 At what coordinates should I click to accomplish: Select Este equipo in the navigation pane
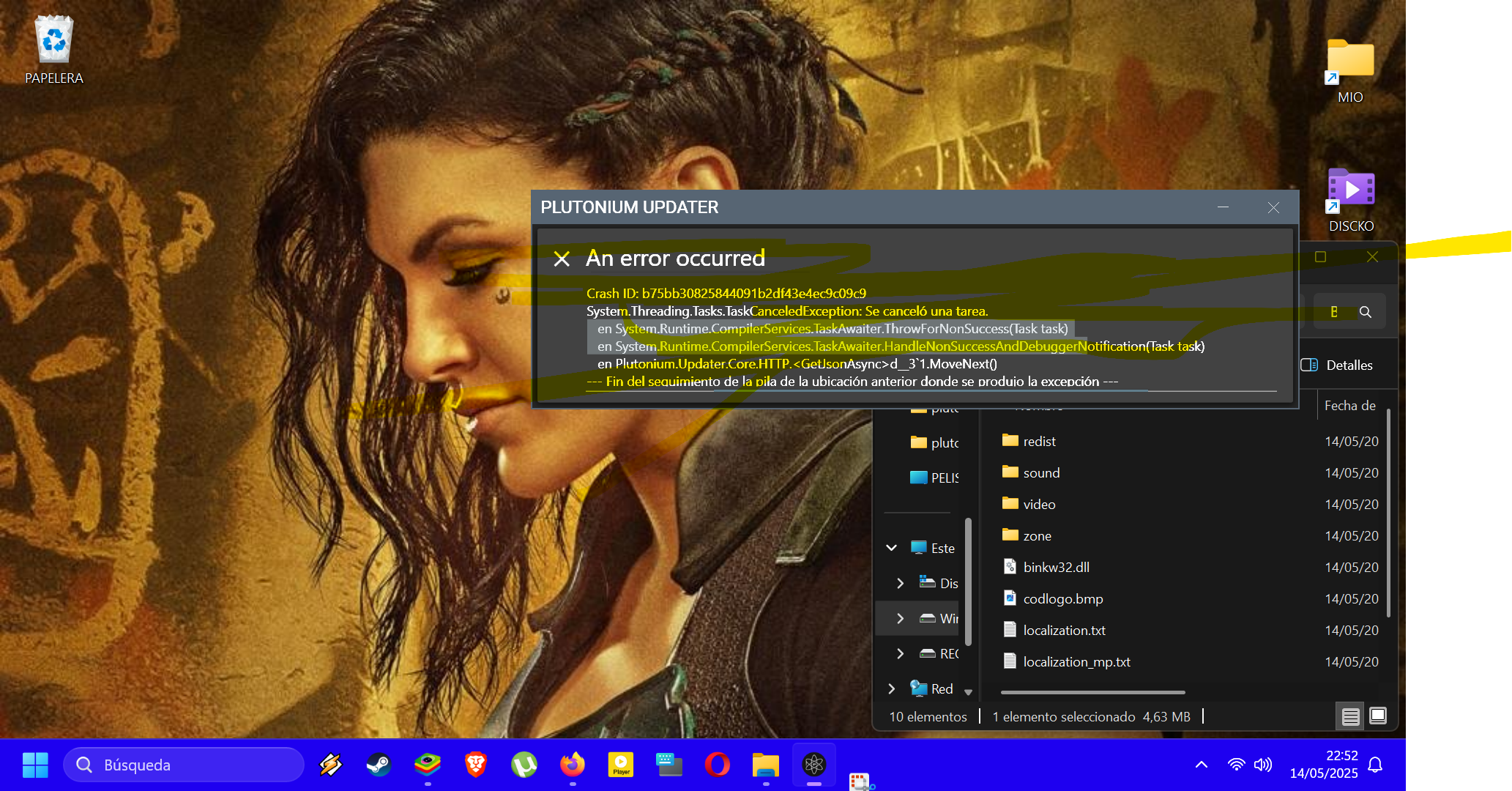pos(933,548)
